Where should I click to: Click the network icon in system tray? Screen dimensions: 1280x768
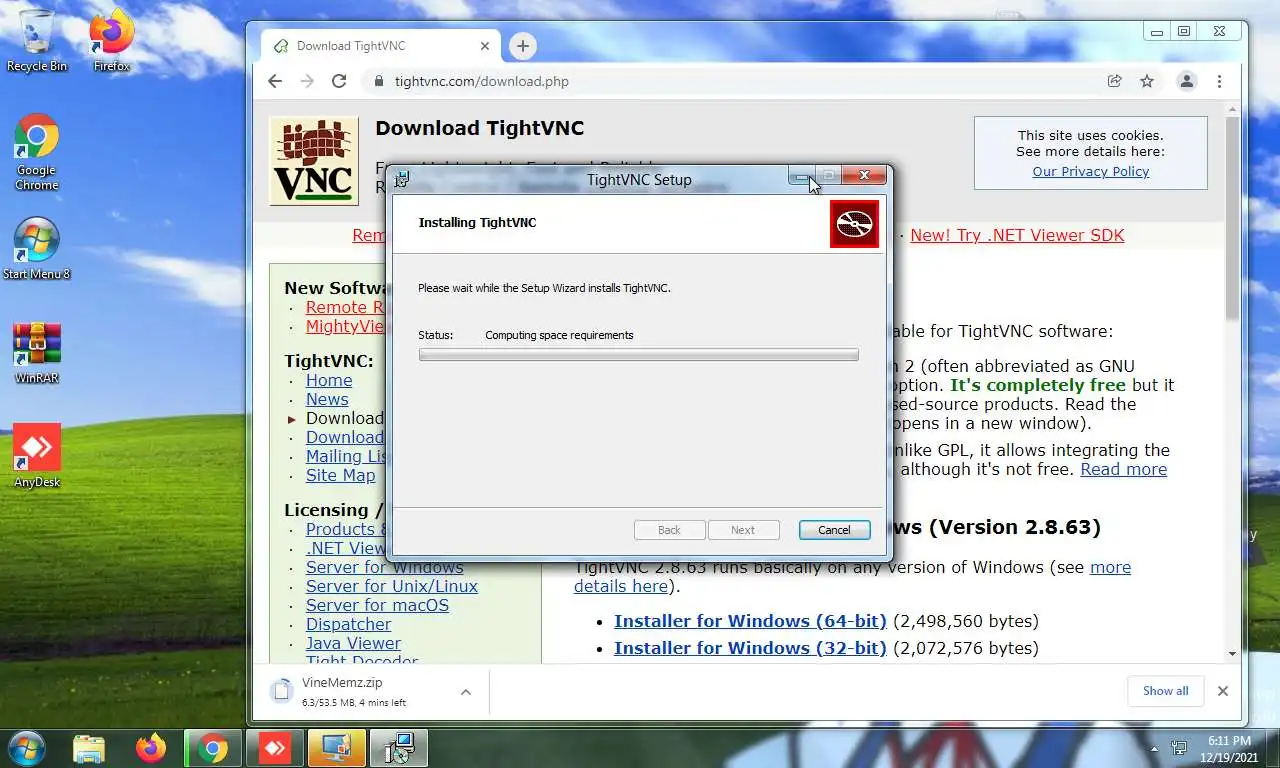click(x=1180, y=748)
